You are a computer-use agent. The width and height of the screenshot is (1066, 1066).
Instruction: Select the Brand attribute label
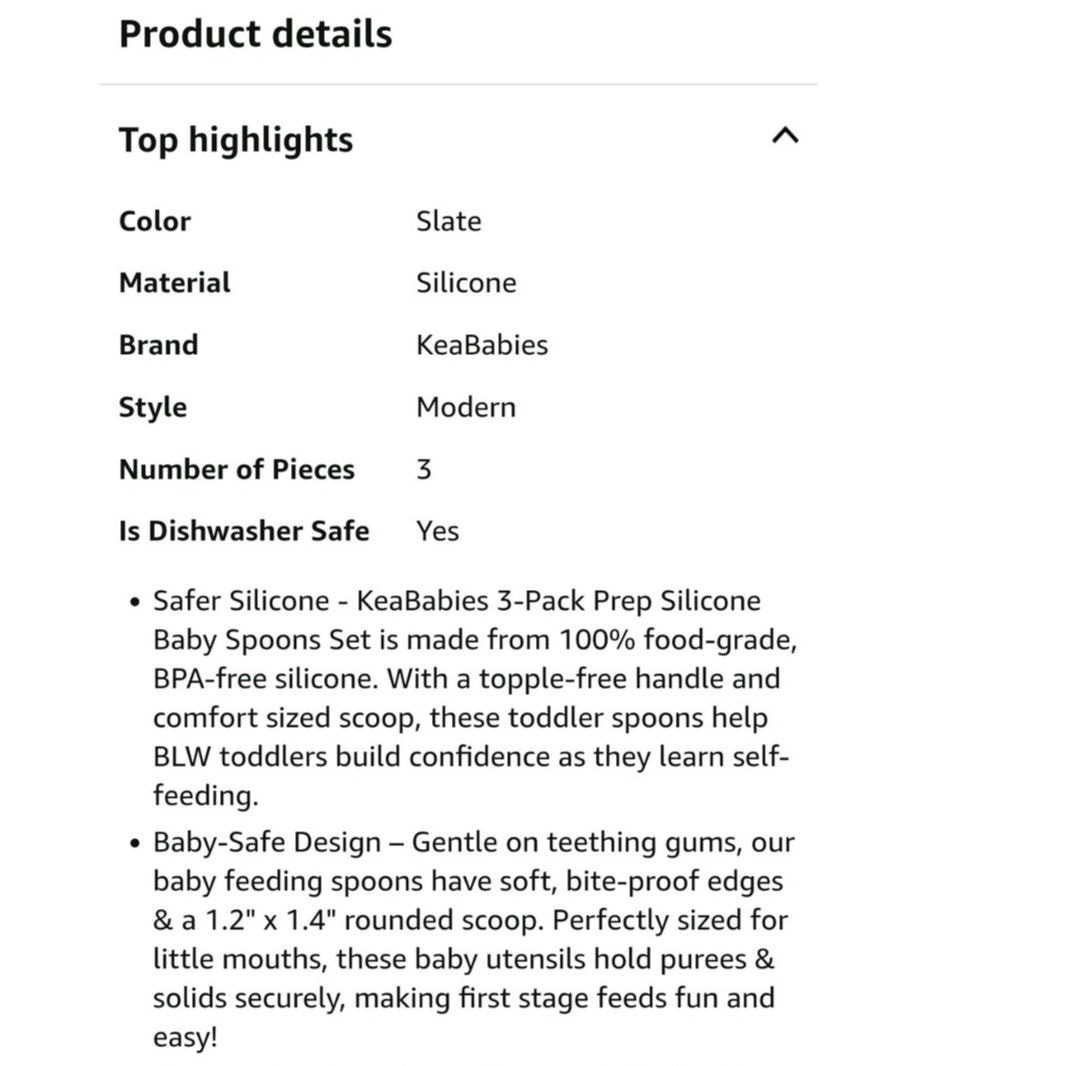tap(158, 345)
